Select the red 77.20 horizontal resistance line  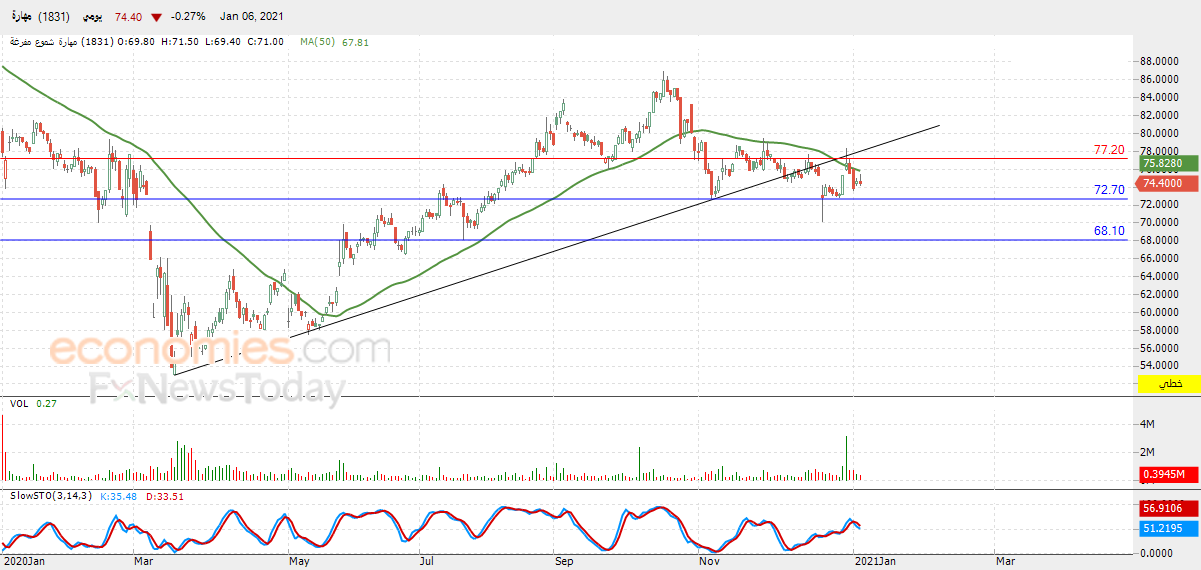click(565, 158)
